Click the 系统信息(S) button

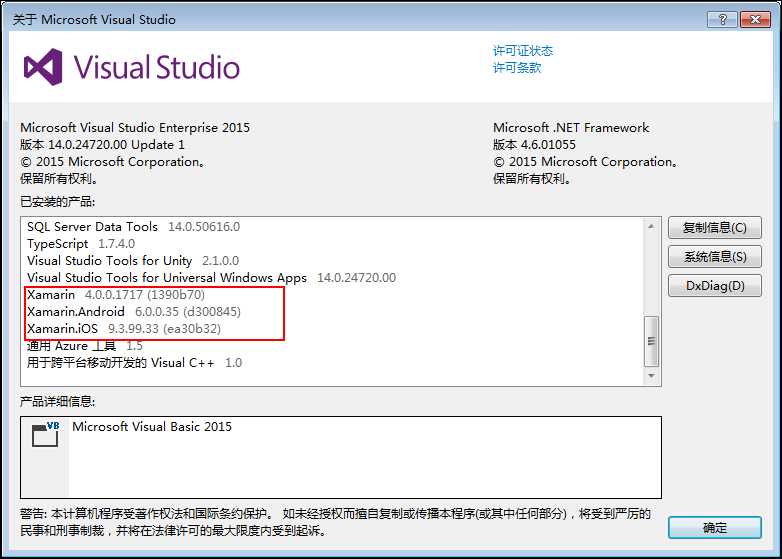tap(715, 257)
